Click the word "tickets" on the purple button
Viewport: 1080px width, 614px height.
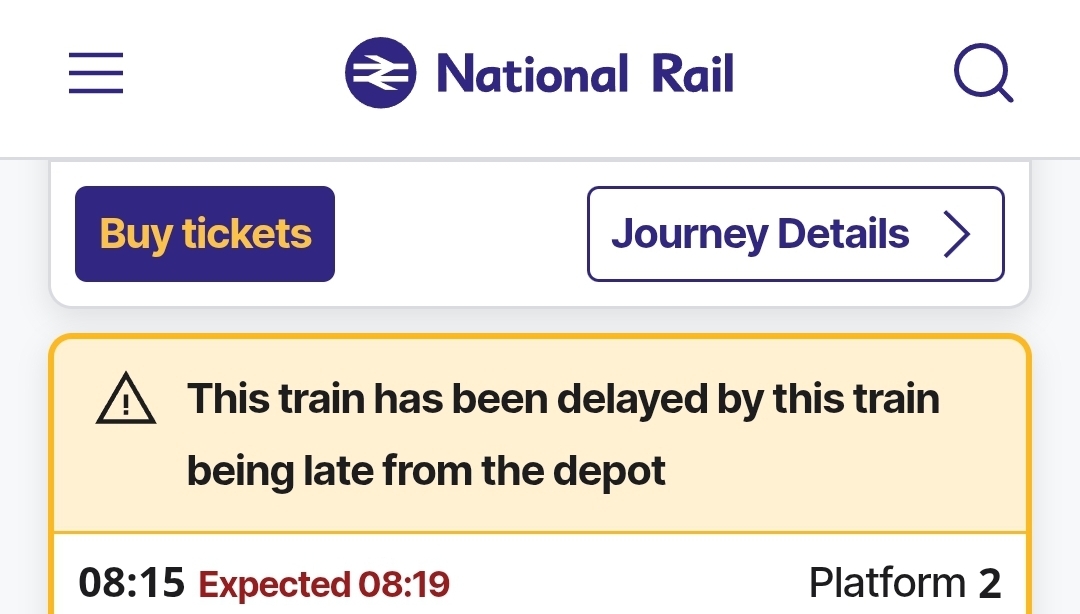(247, 234)
